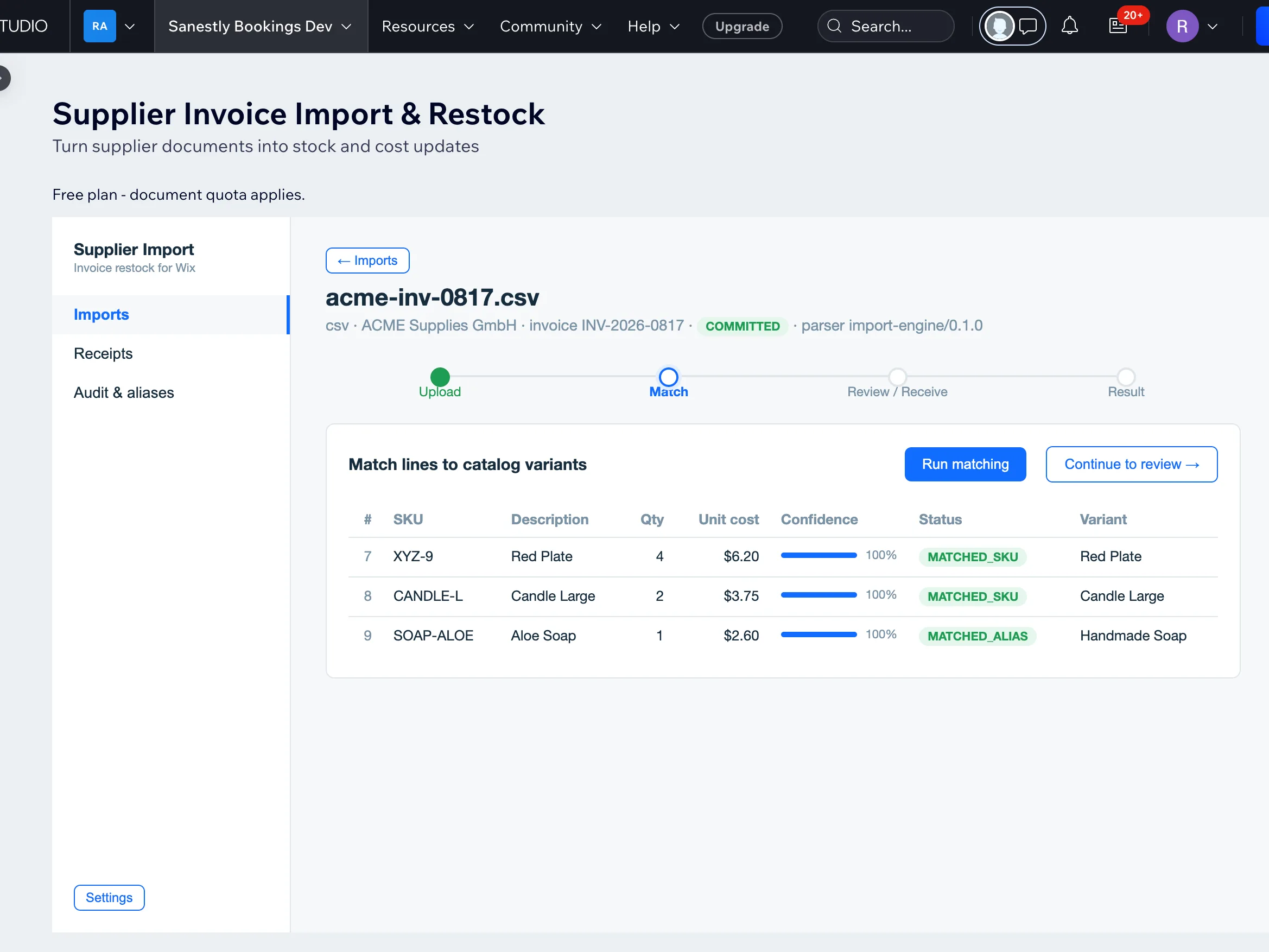Viewport: 1269px width, 952px height.
Task: Select Imports in the sidebar
Action: coord(170,314)
